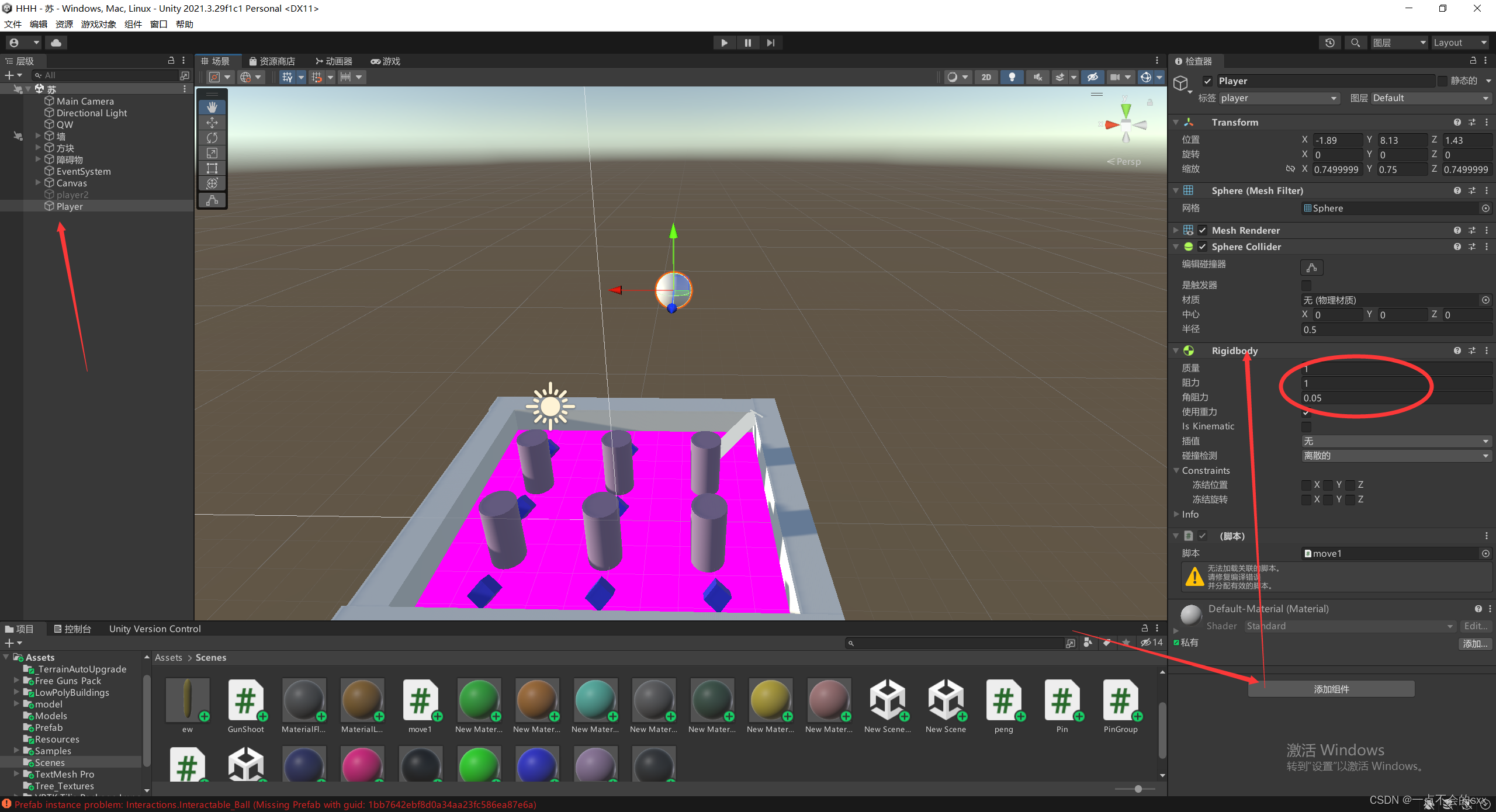This screenshot has width=1496, height=812.
Task: Select the Rect transform tool
Action: (212, 168)
